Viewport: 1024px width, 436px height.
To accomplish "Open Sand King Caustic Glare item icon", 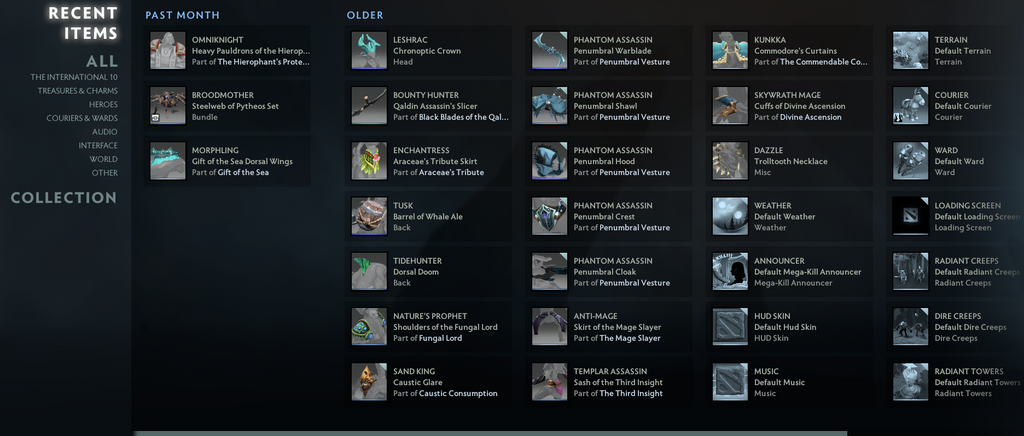I will click(369, 382).
